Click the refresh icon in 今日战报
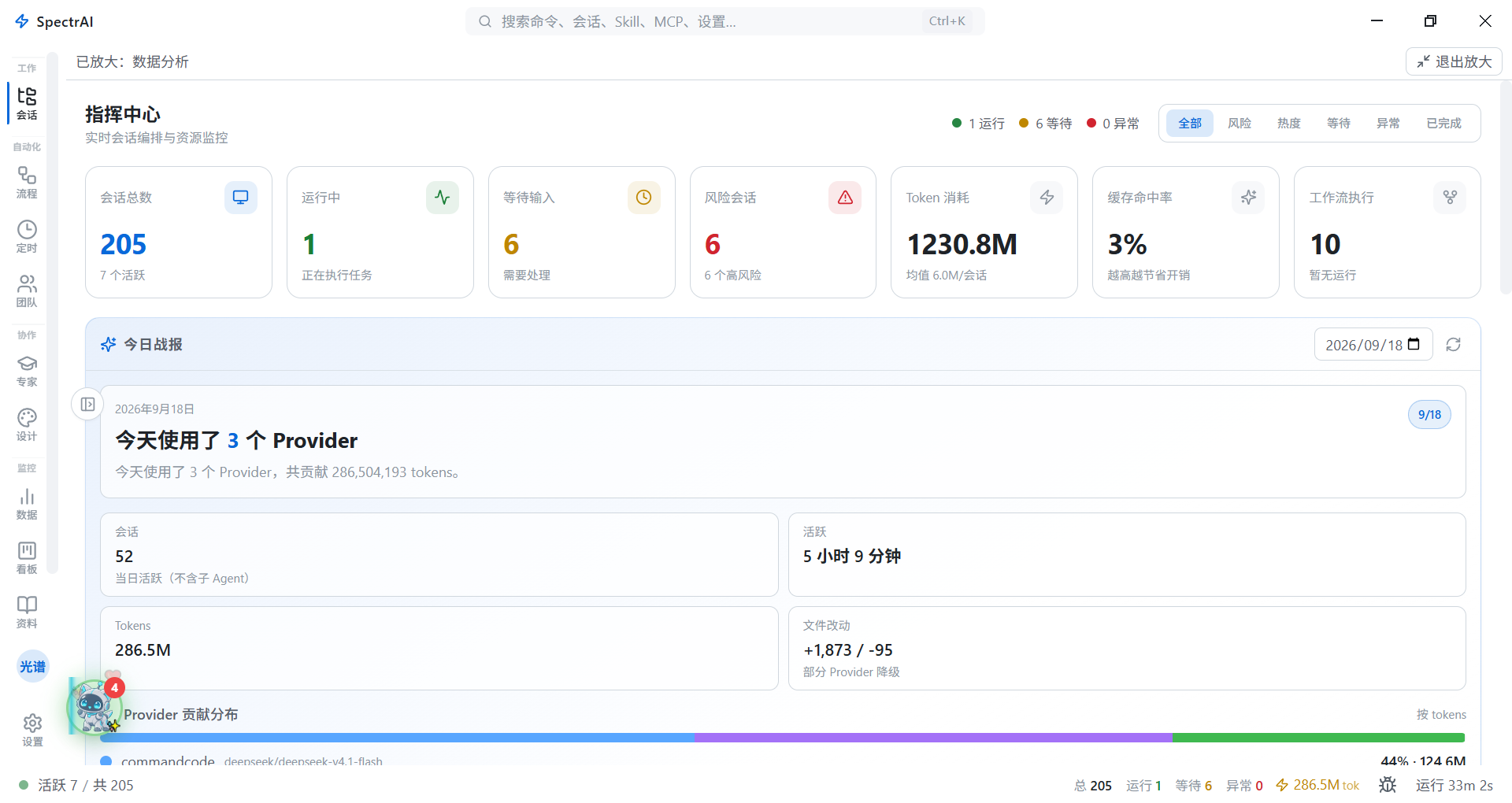This screenshot has height=803, width=1512. (x=1454, y=345)
